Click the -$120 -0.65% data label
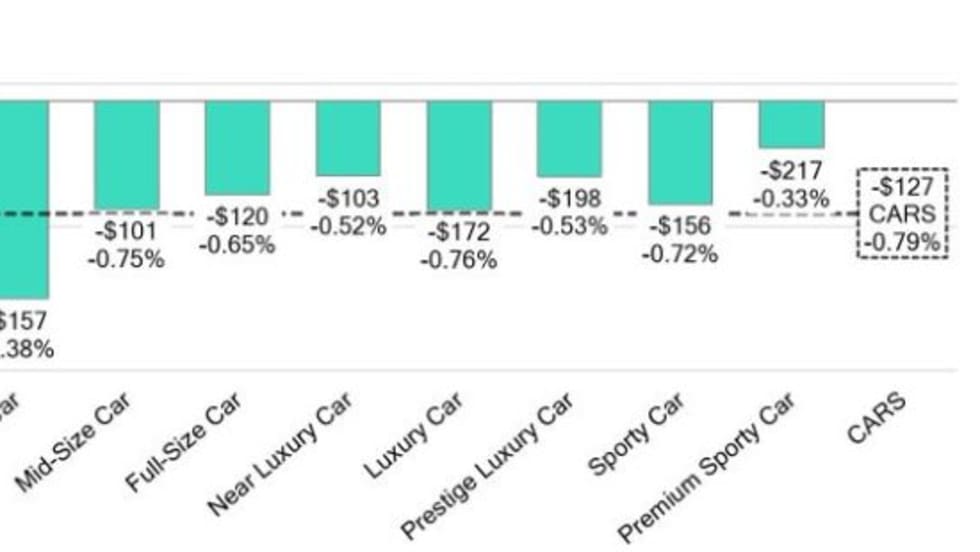Image resolution: width=980 pixels, height=552 pixels. 237,230
